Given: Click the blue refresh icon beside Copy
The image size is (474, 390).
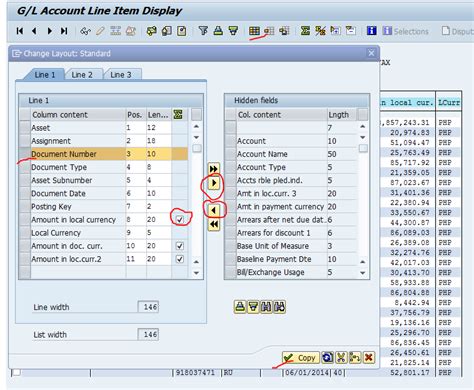Looking at the screenshot, I should pyautogui.click(x=328, y=358).
